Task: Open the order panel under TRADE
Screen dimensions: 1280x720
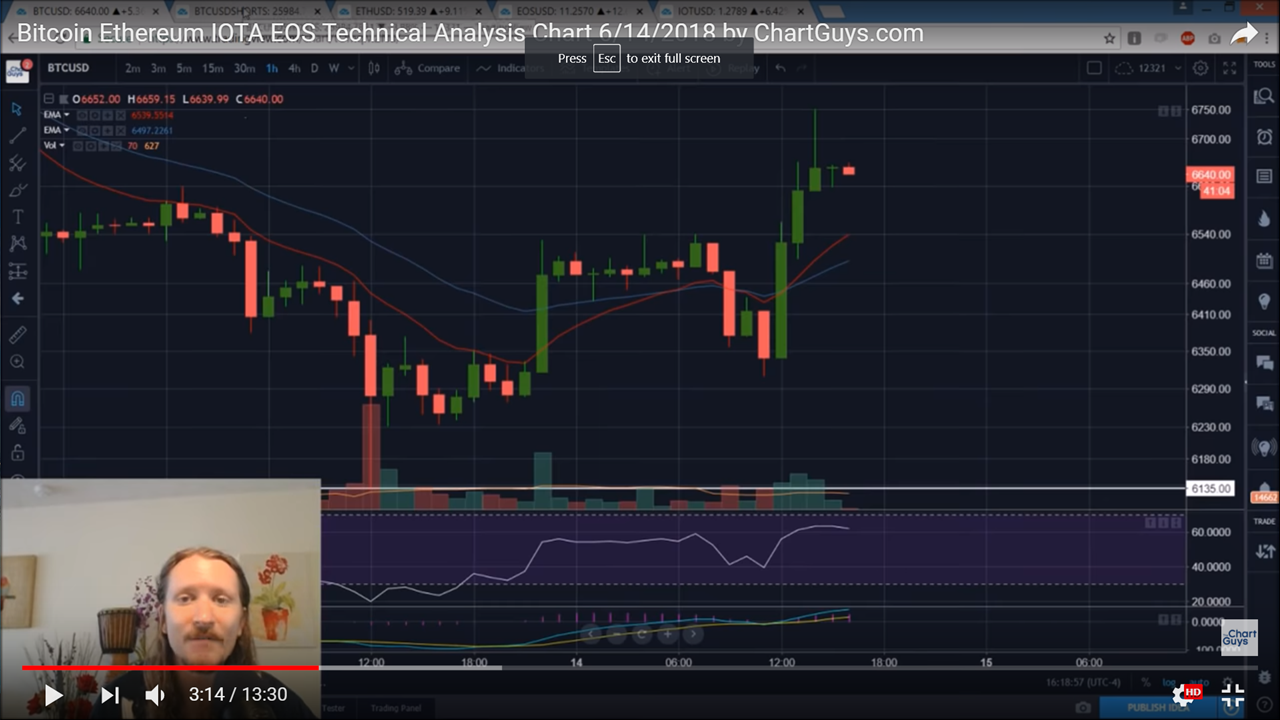Action: (x=1264, y=551)
